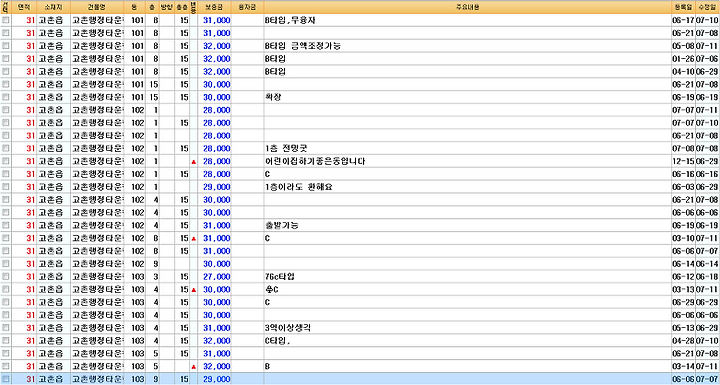
Task: Tick the checkbox of the highlighted 103동 9층 row
Action: click(6, 379)
